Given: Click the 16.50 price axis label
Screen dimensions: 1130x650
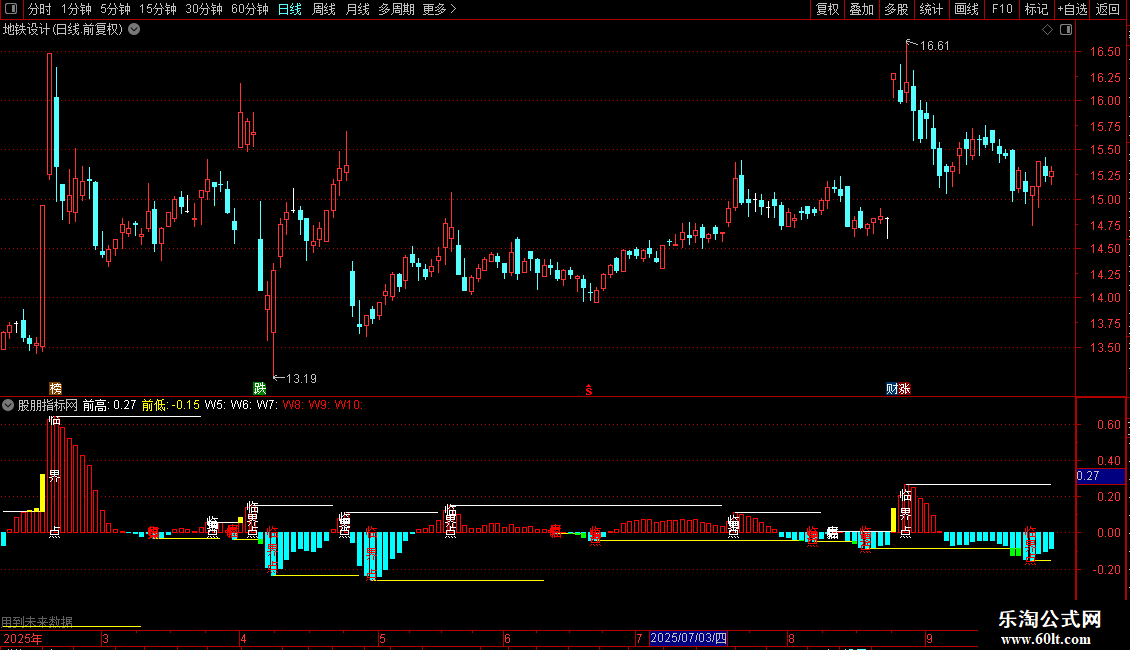Looking at the screenshot, I should (1105, 52).
